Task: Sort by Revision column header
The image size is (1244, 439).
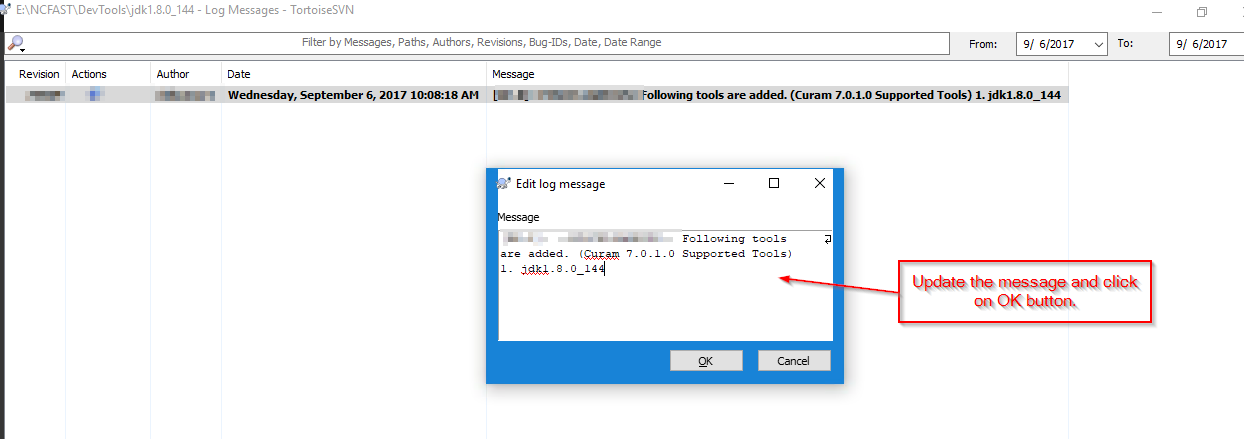Action: (39, 74)
